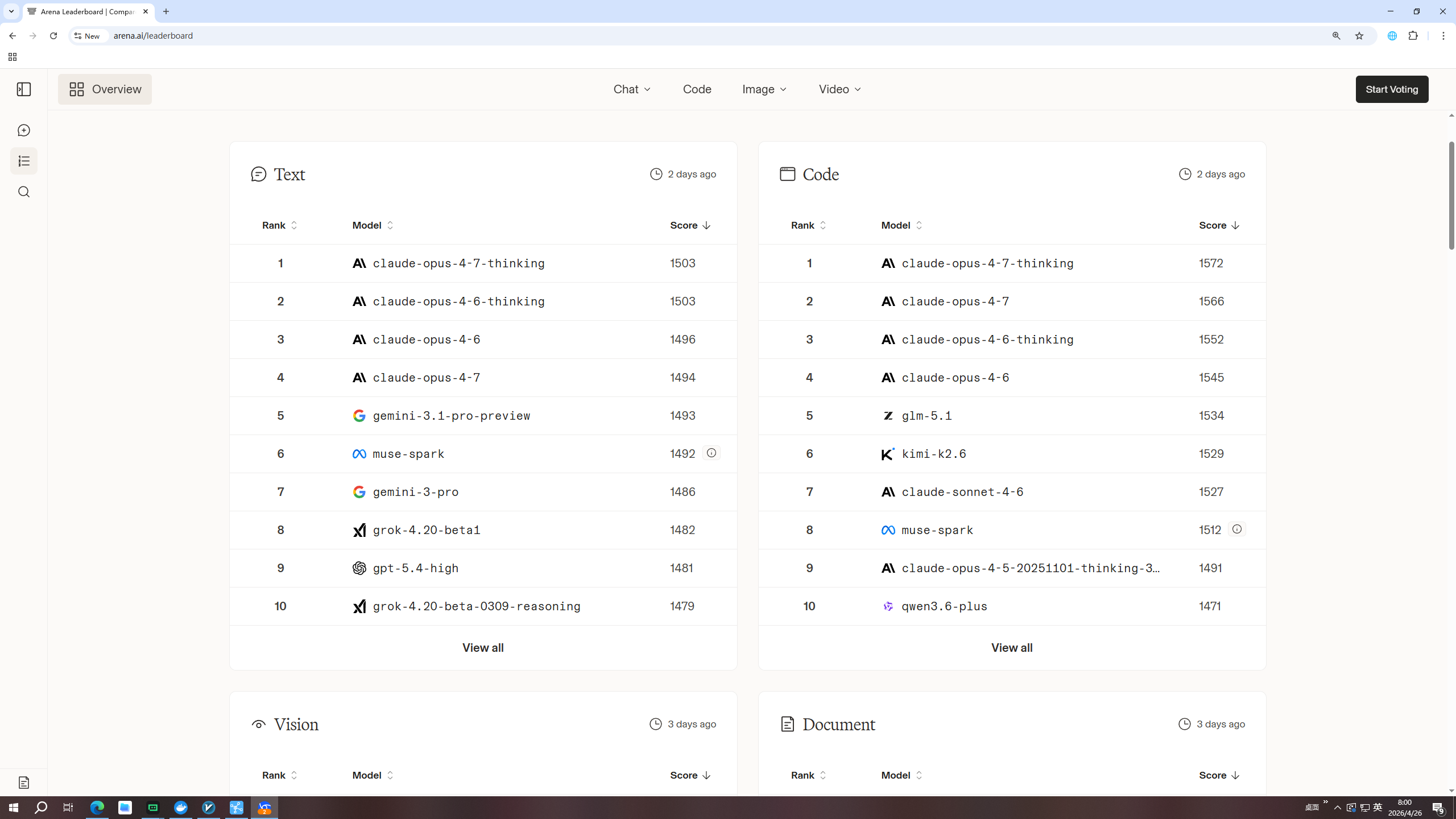Open Windows taskbar search
The height and width of the screenshot is (819, 1456).
[x=41, y=808]
